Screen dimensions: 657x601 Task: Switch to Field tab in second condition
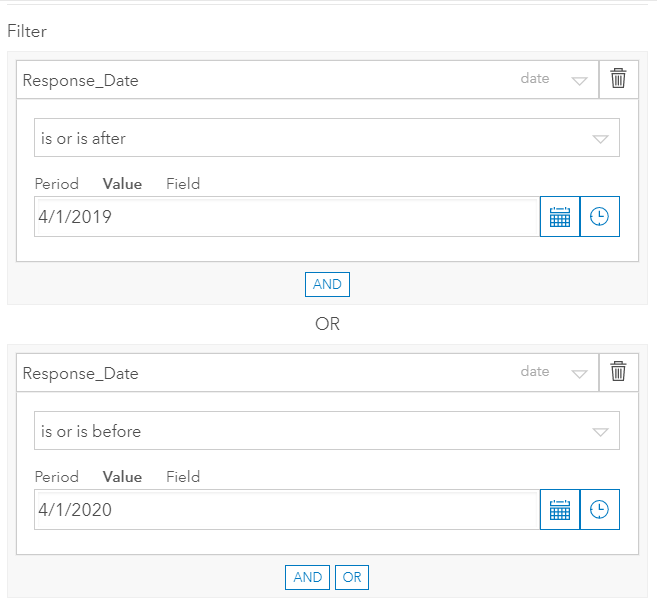click(183, 477)
